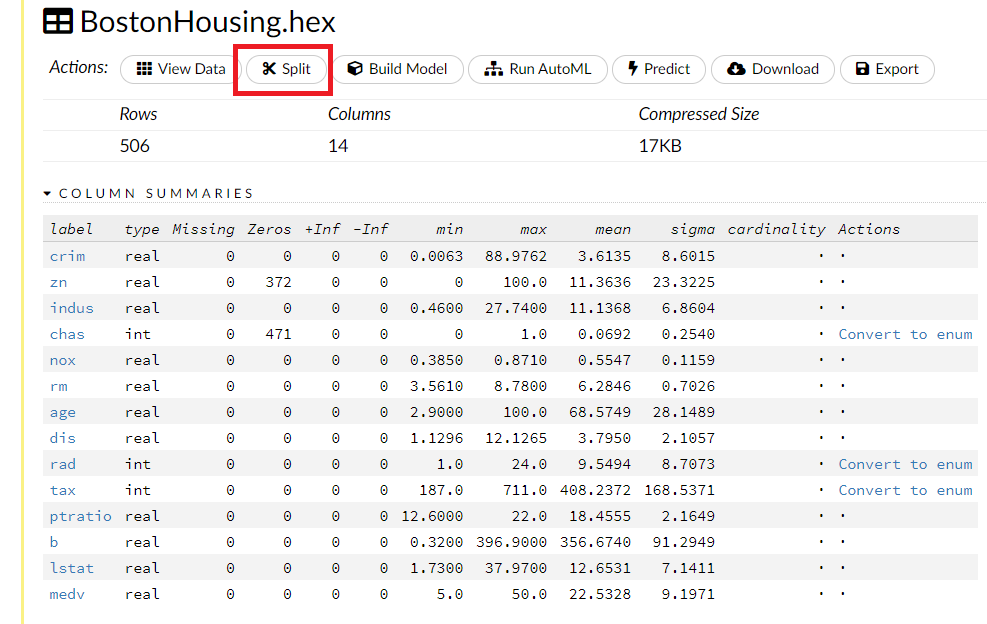Click the Split scissors button
This screenshot has width=987, height=624.
click(x=286, y=69)
